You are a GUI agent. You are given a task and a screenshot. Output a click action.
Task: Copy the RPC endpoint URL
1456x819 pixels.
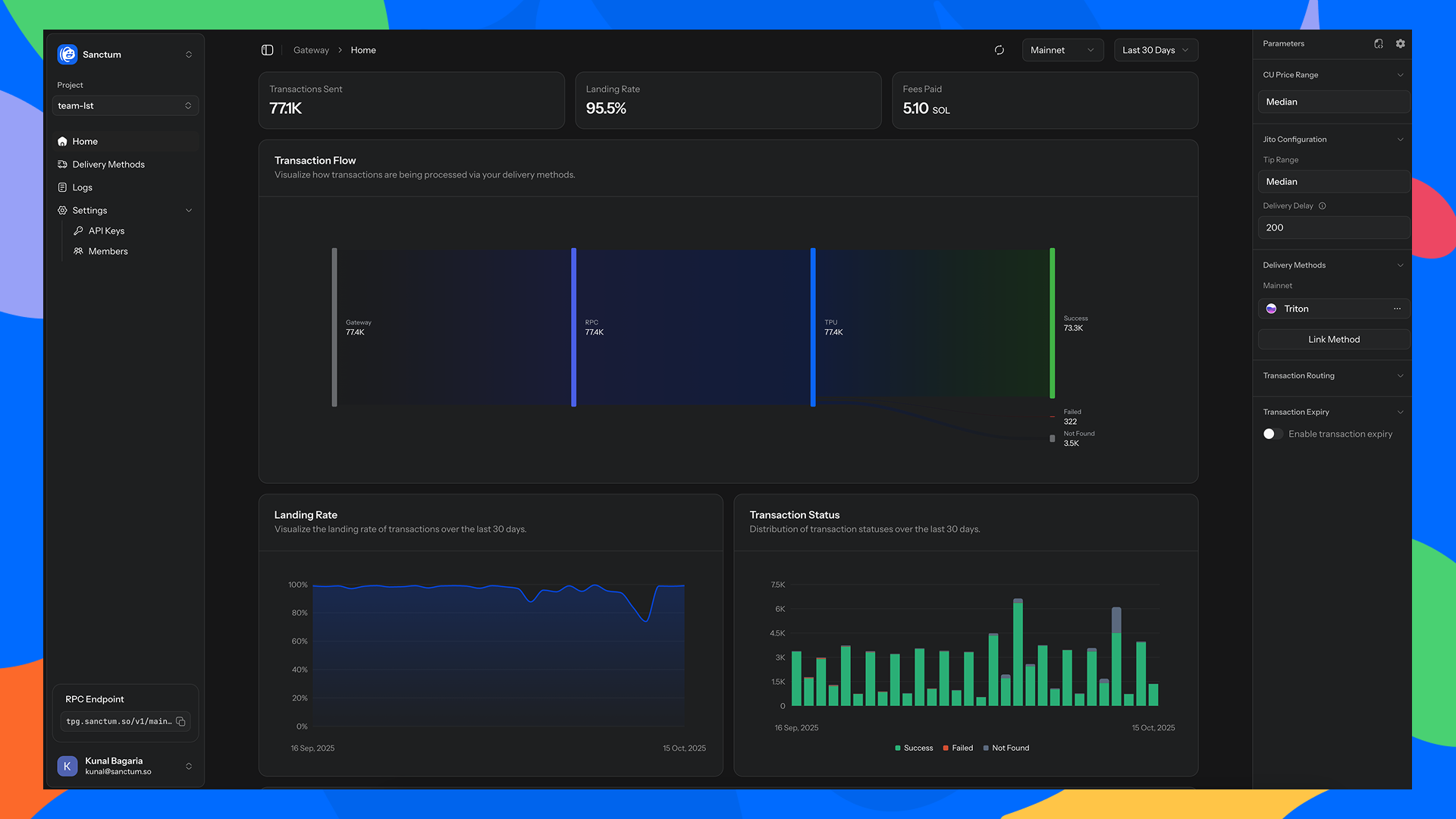(180, 721)
